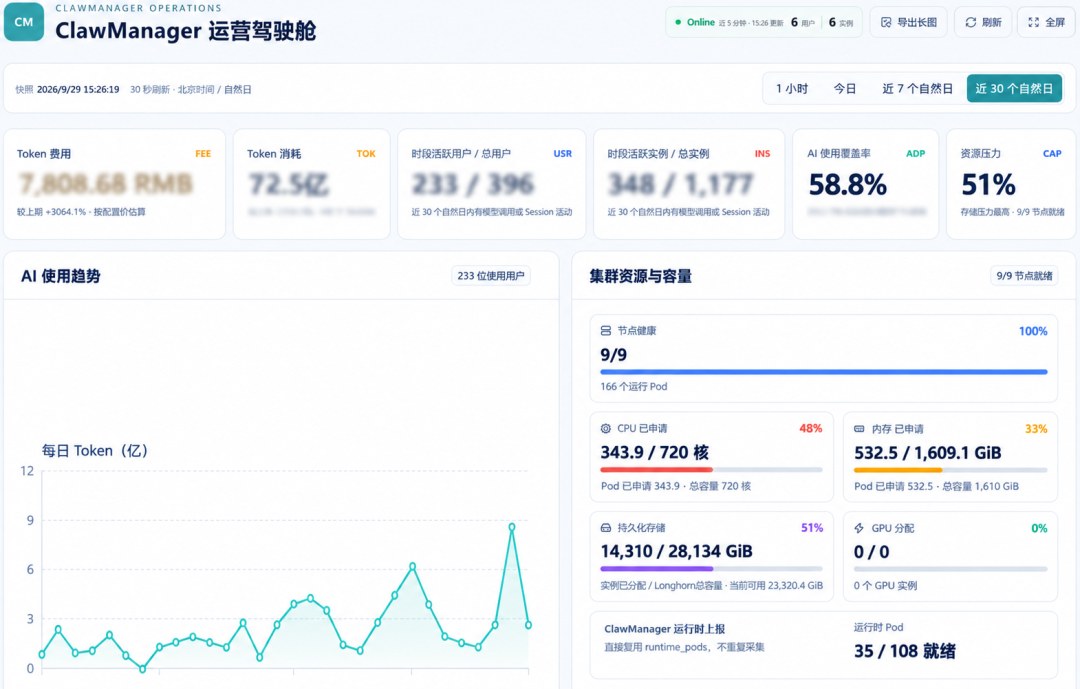The image size is (1080, 689).
Task: Click the 持久化存储 disk icon
Action: [x=605, y=528]
